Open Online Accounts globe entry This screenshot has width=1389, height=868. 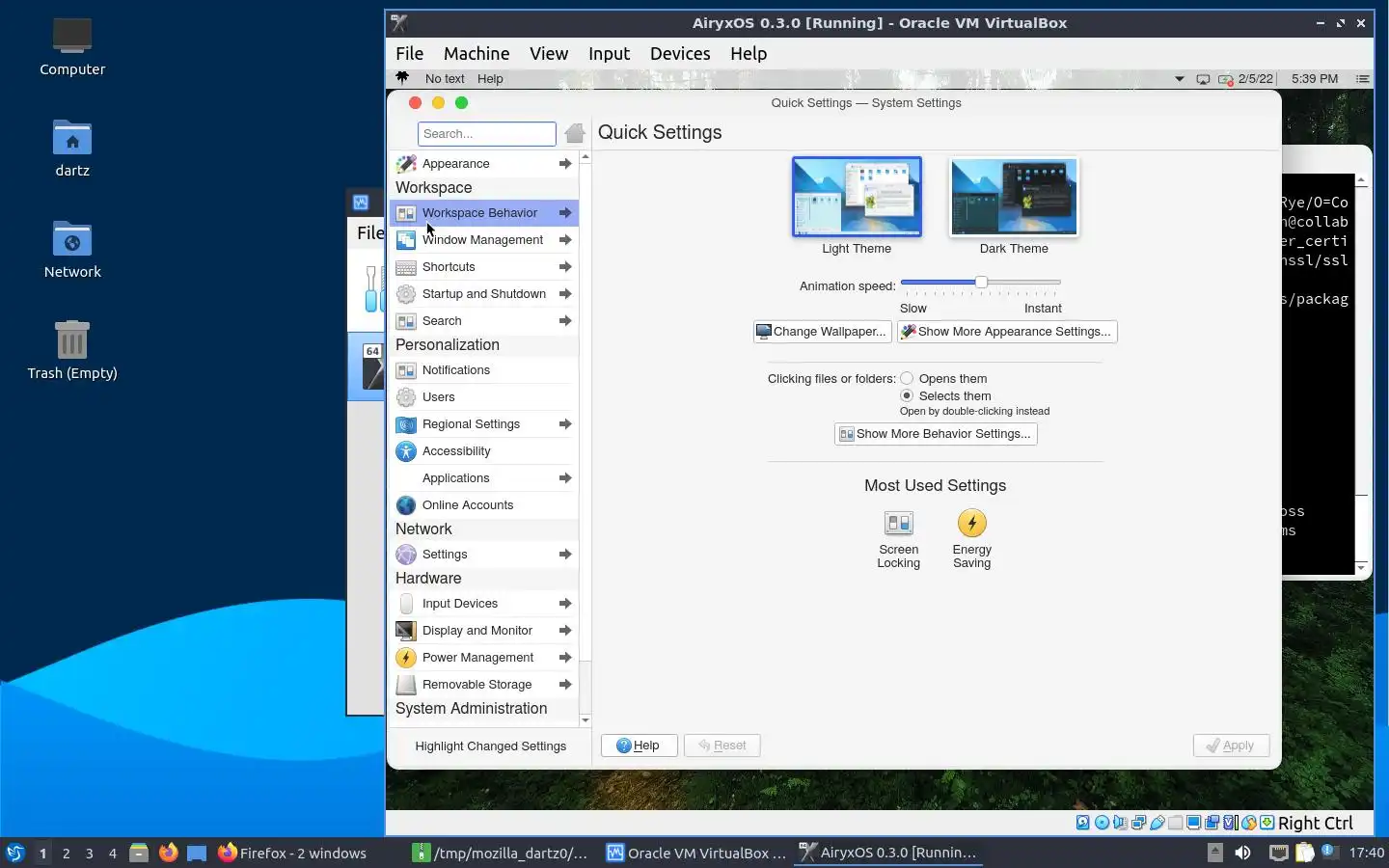pyautogui.click(x=483, y=505)
